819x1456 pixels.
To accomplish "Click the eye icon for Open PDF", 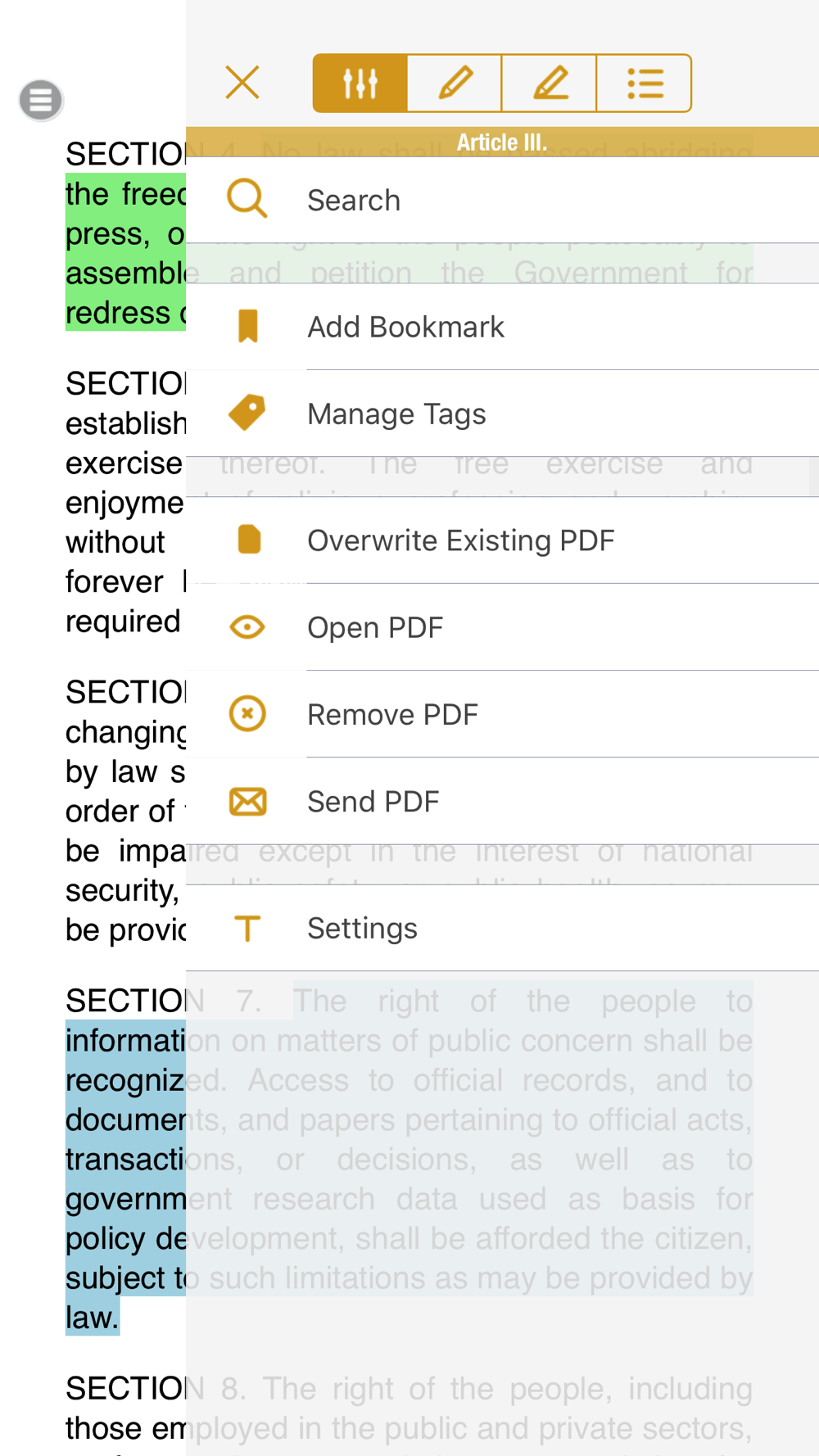I will 247,627.
